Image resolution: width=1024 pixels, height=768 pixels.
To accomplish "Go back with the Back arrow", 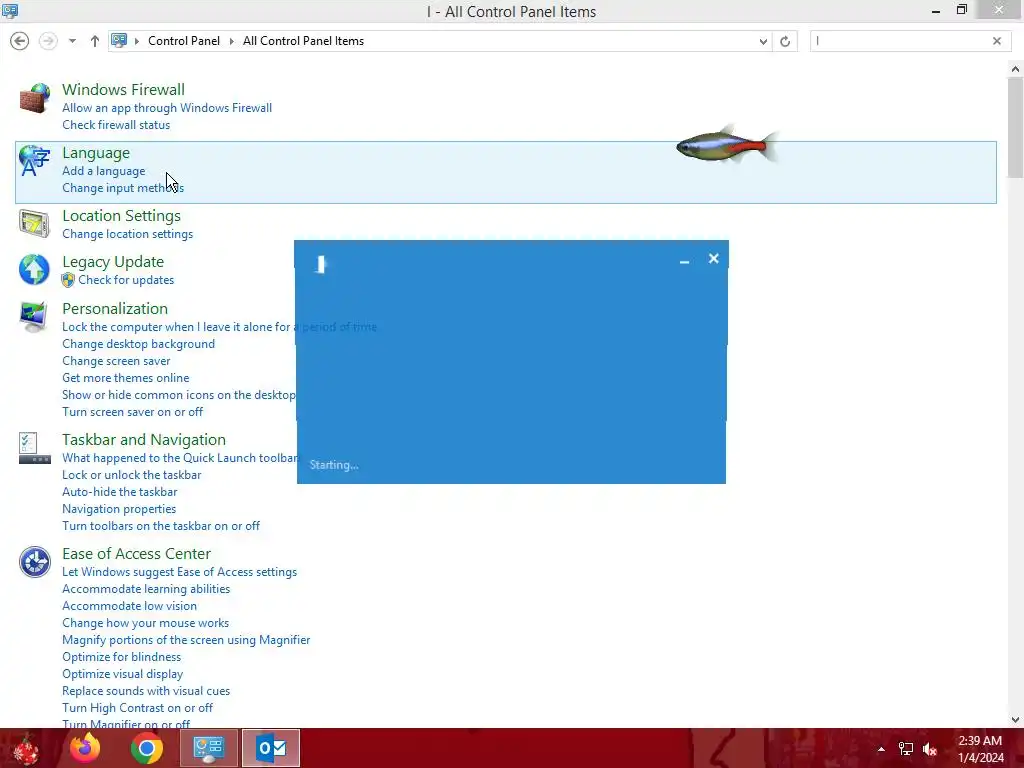I will [x=20, y=41].
